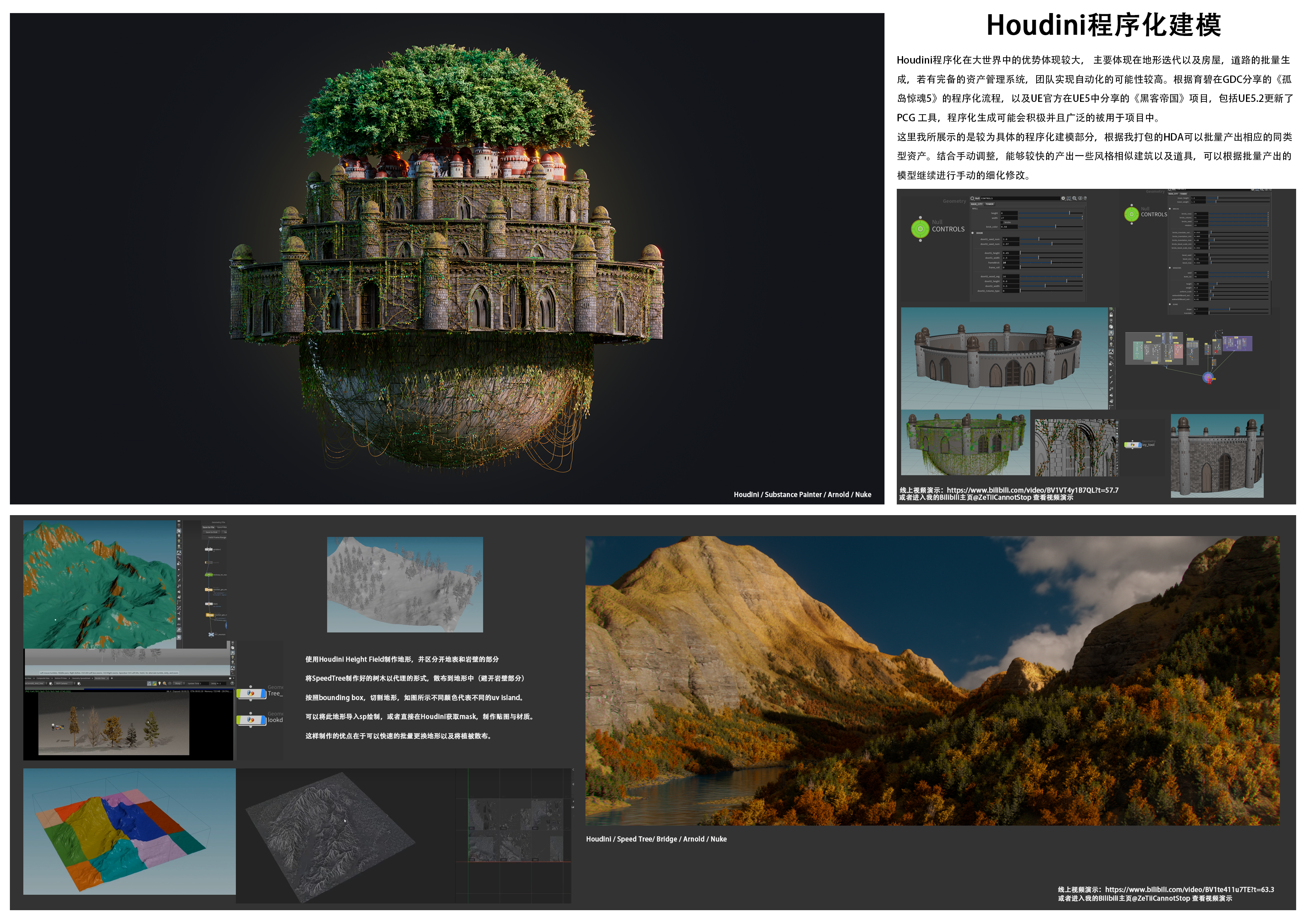Click the Delay field showing 0.1
Image resolution: width=1308 pixels, height=924 pixels.
(x=222, y=683)
